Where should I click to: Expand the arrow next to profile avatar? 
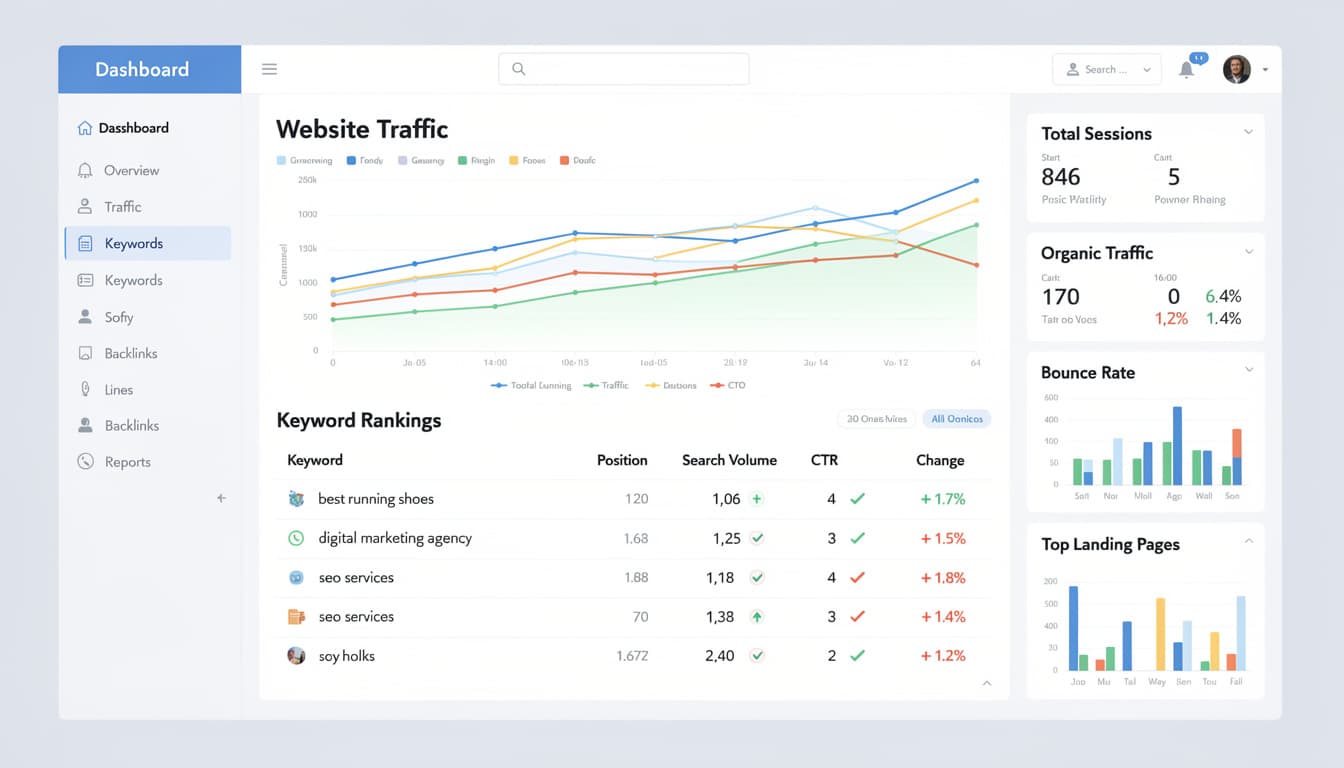(x=1266, y=70)
